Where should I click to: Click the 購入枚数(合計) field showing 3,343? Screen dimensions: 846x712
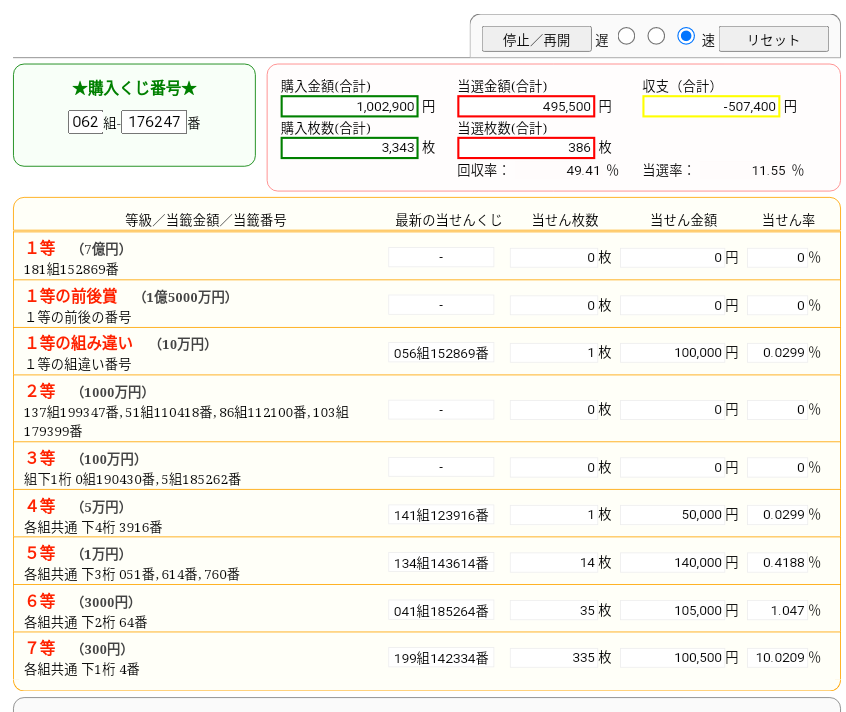coord(349,148)
